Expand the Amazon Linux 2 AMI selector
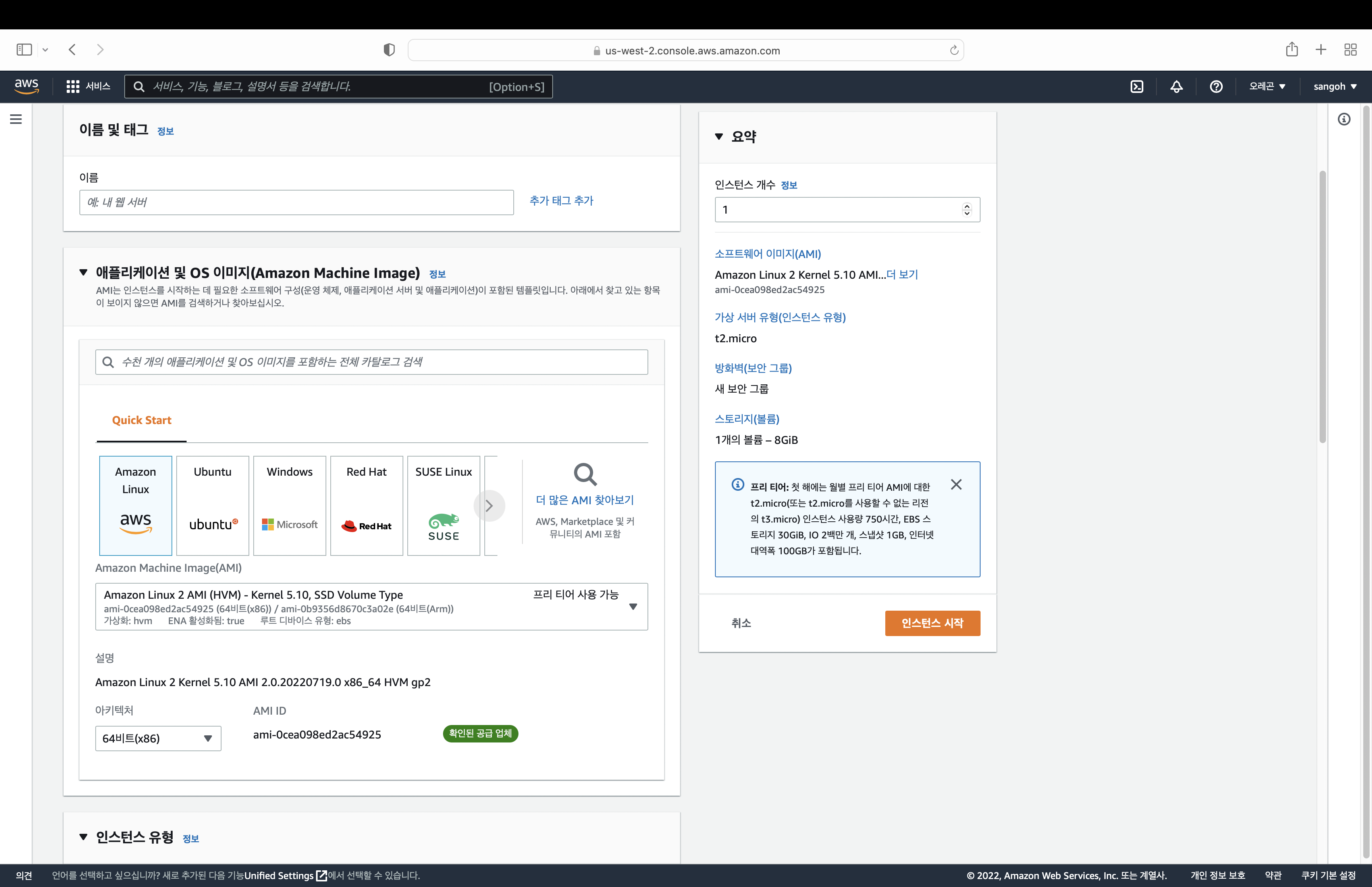The image size is (1372, 887). click(x=633, y=607)
